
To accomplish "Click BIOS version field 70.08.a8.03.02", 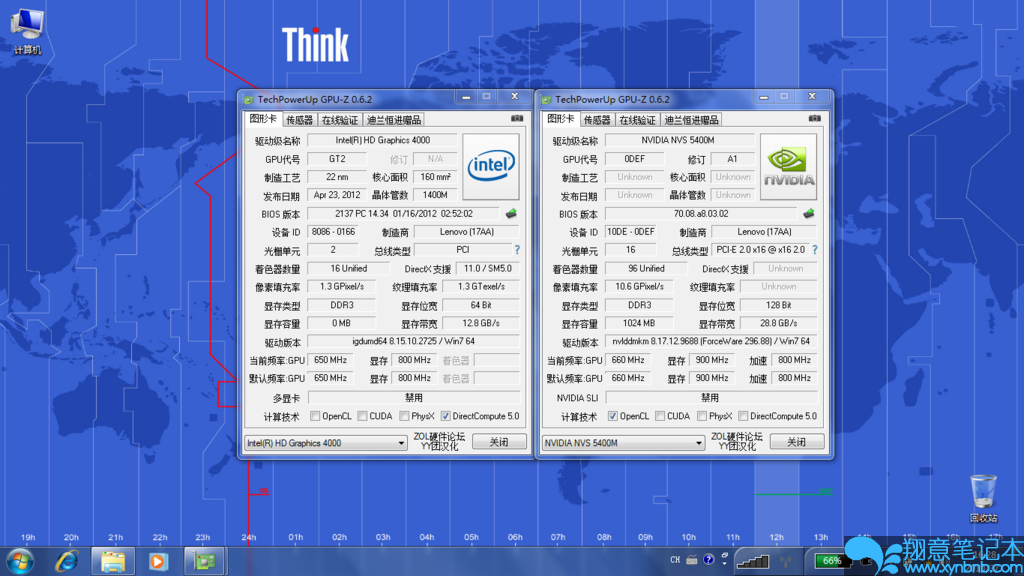I will (701, 214).
